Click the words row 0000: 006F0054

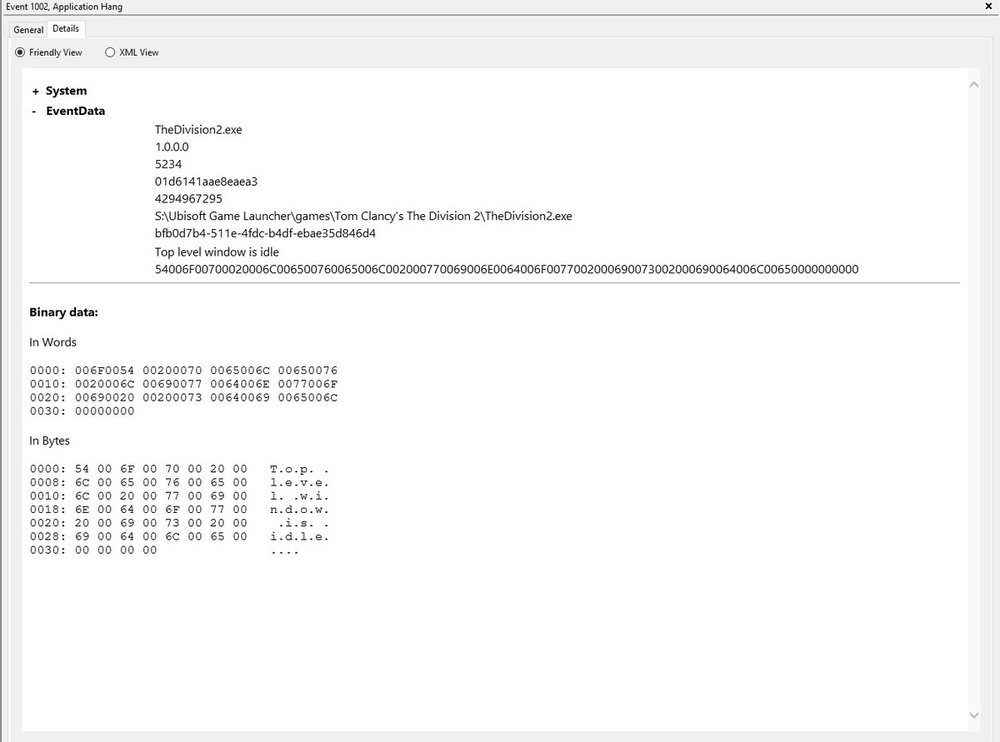(184, 370)
